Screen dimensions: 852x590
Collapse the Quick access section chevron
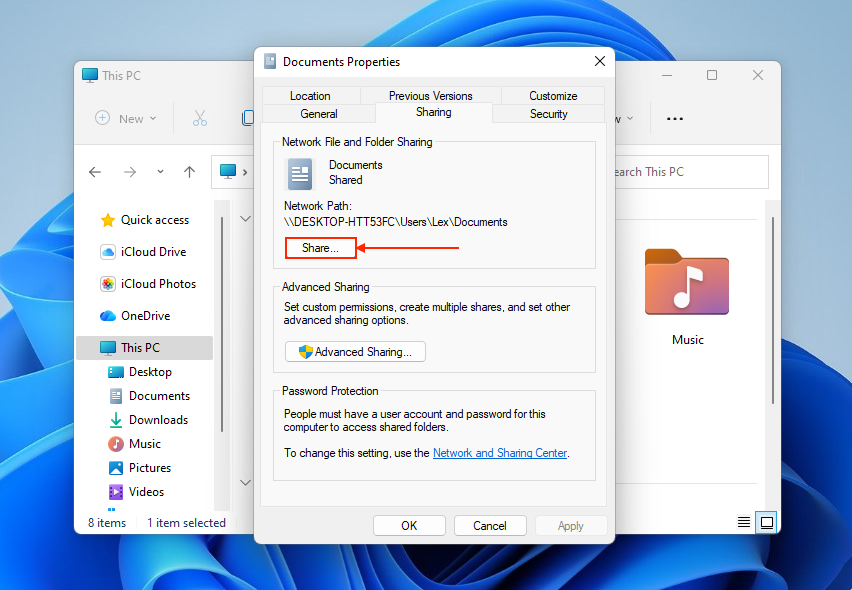(x=245, y=217)
